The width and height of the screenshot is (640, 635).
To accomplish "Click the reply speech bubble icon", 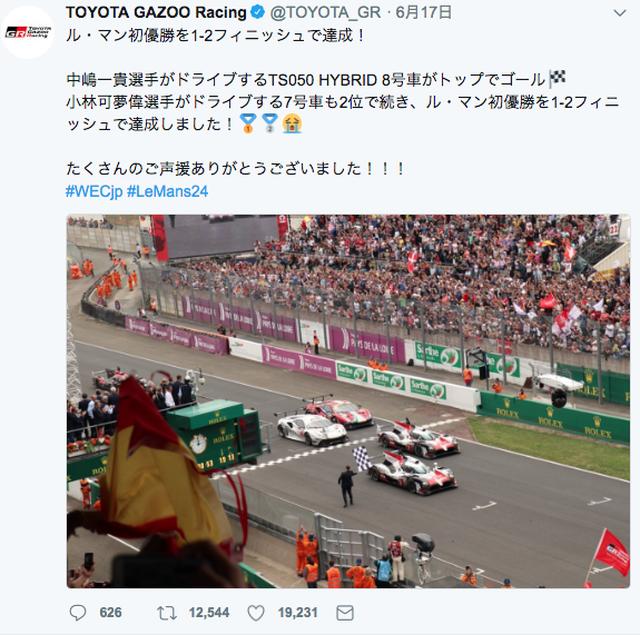I will pyautogui.click(x=78, y=613).
